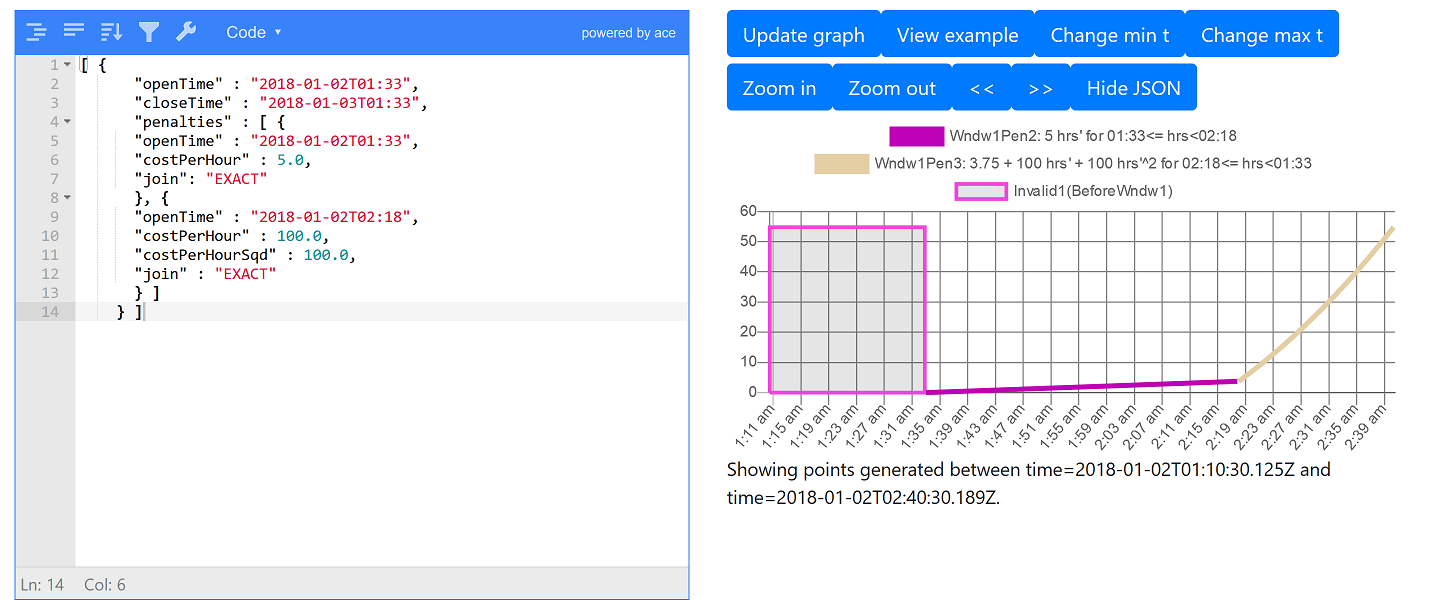Collapse the penalties array on line 4
This screenshot has height=606, width=1433.
point(67,122)
